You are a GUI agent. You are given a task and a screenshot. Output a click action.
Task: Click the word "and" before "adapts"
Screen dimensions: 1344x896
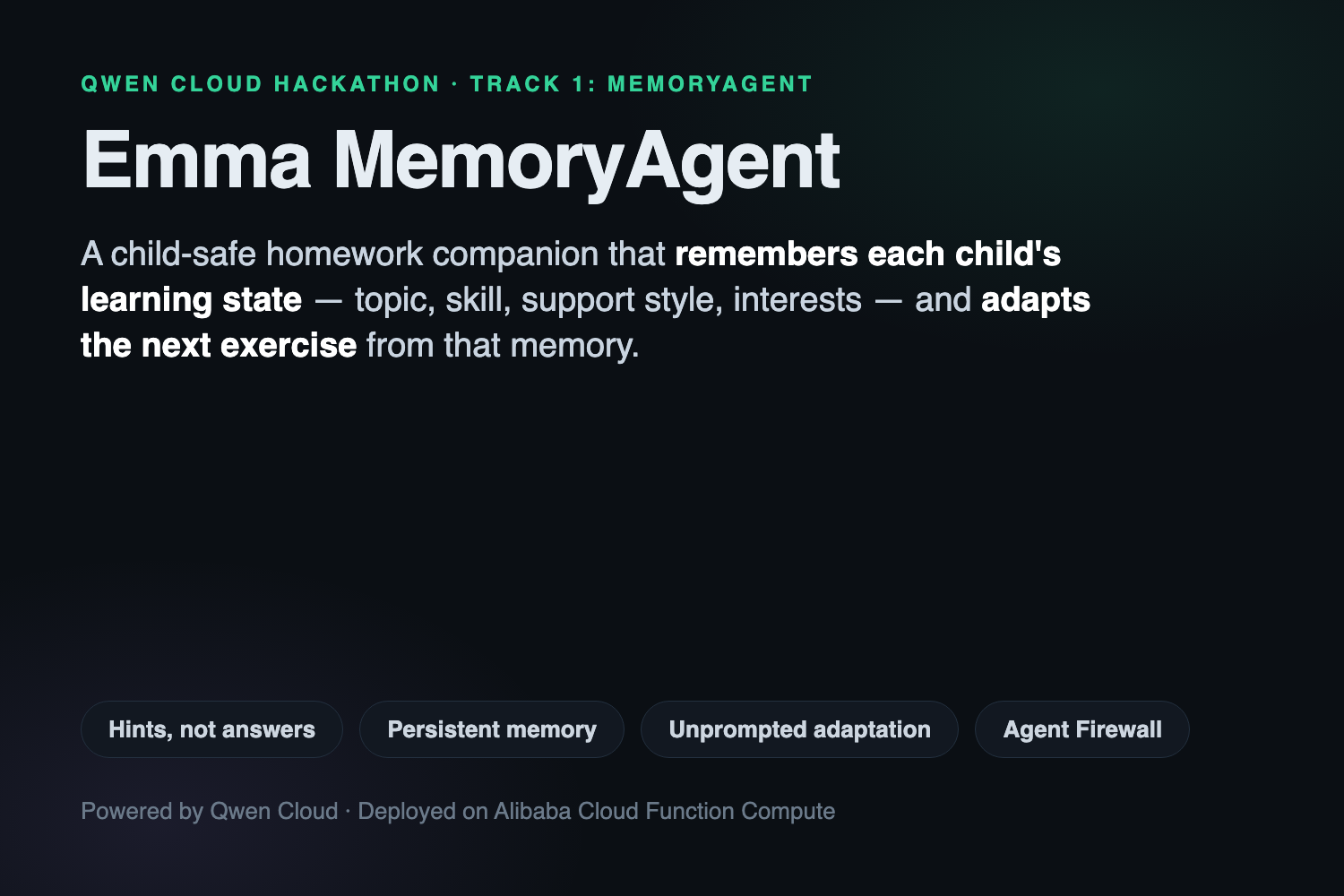[943, 300]
